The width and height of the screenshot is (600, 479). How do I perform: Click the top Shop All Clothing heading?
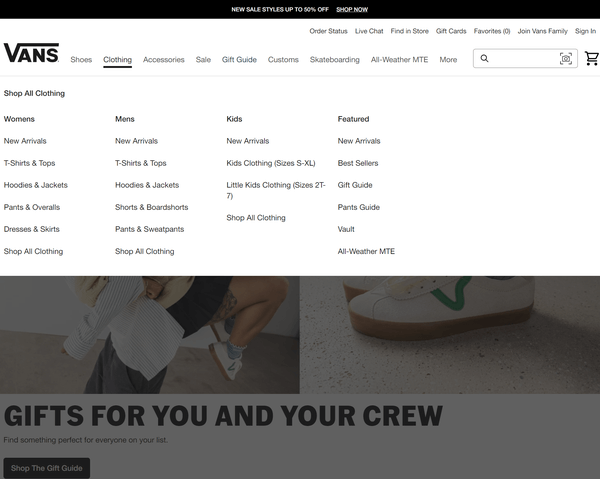click(x=34, y=93)
